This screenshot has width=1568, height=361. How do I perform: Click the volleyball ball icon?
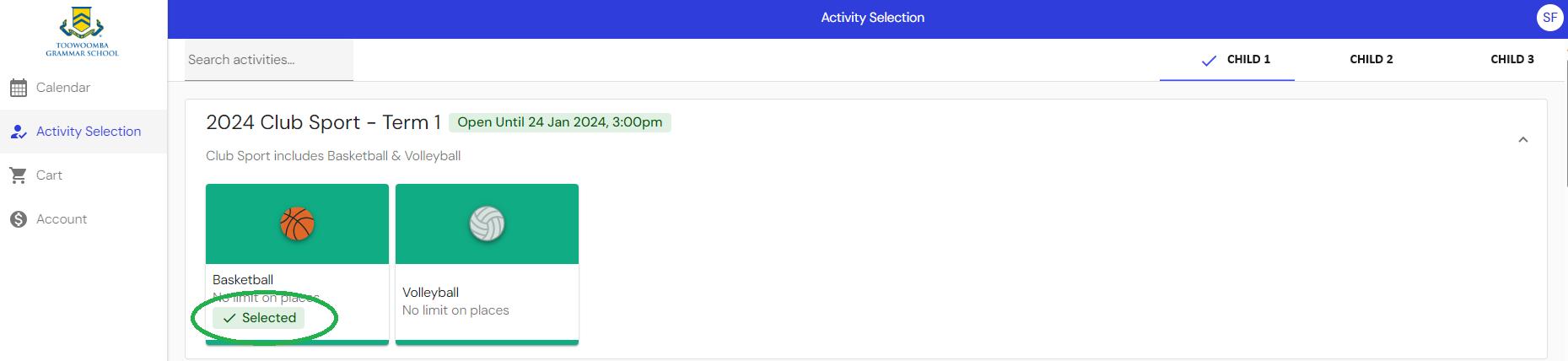click(487, 224)
